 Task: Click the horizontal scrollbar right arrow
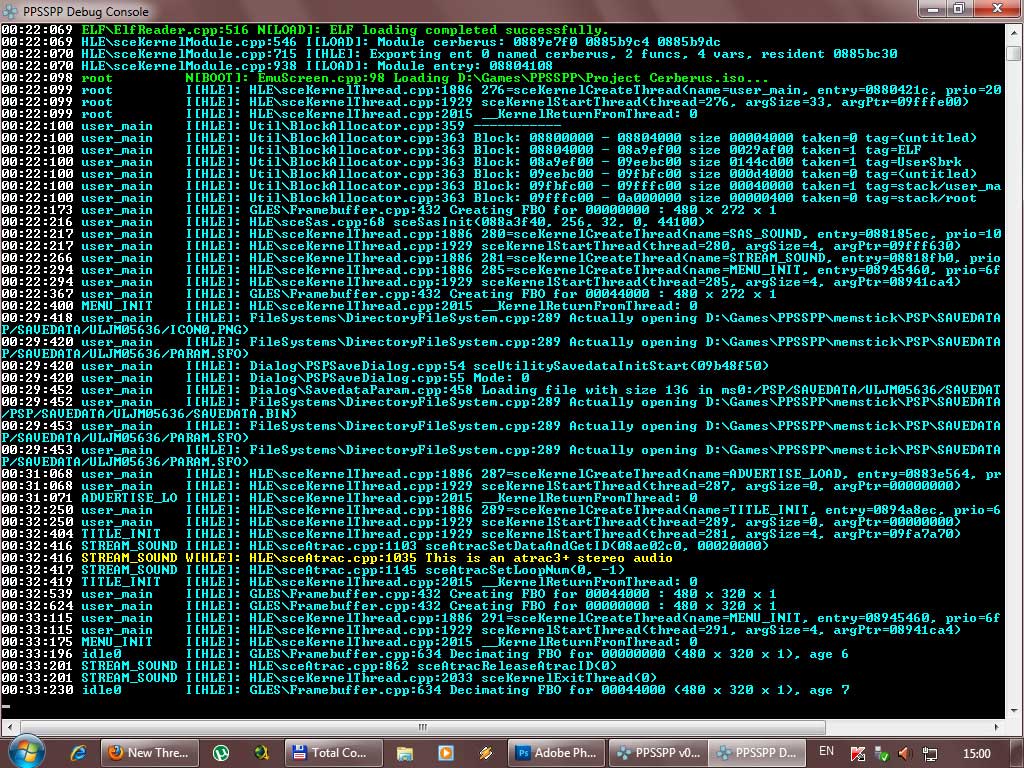(997, 727)
